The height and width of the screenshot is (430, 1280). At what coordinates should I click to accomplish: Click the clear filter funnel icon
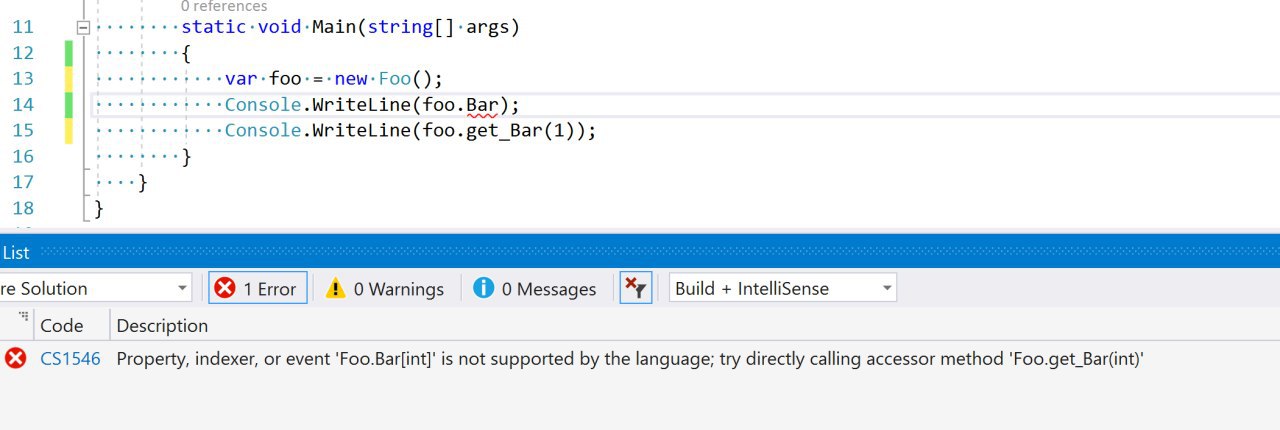[635, 289]
